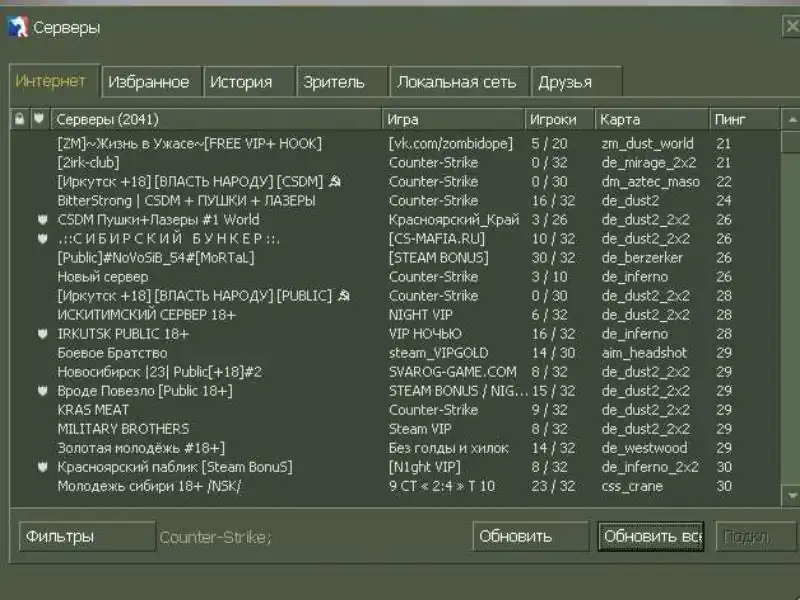The width and height of the screenshot is (800, 600).
Task: Click map cell zm_dust_world
Action: pyautogui.click(x=647, y=144)
